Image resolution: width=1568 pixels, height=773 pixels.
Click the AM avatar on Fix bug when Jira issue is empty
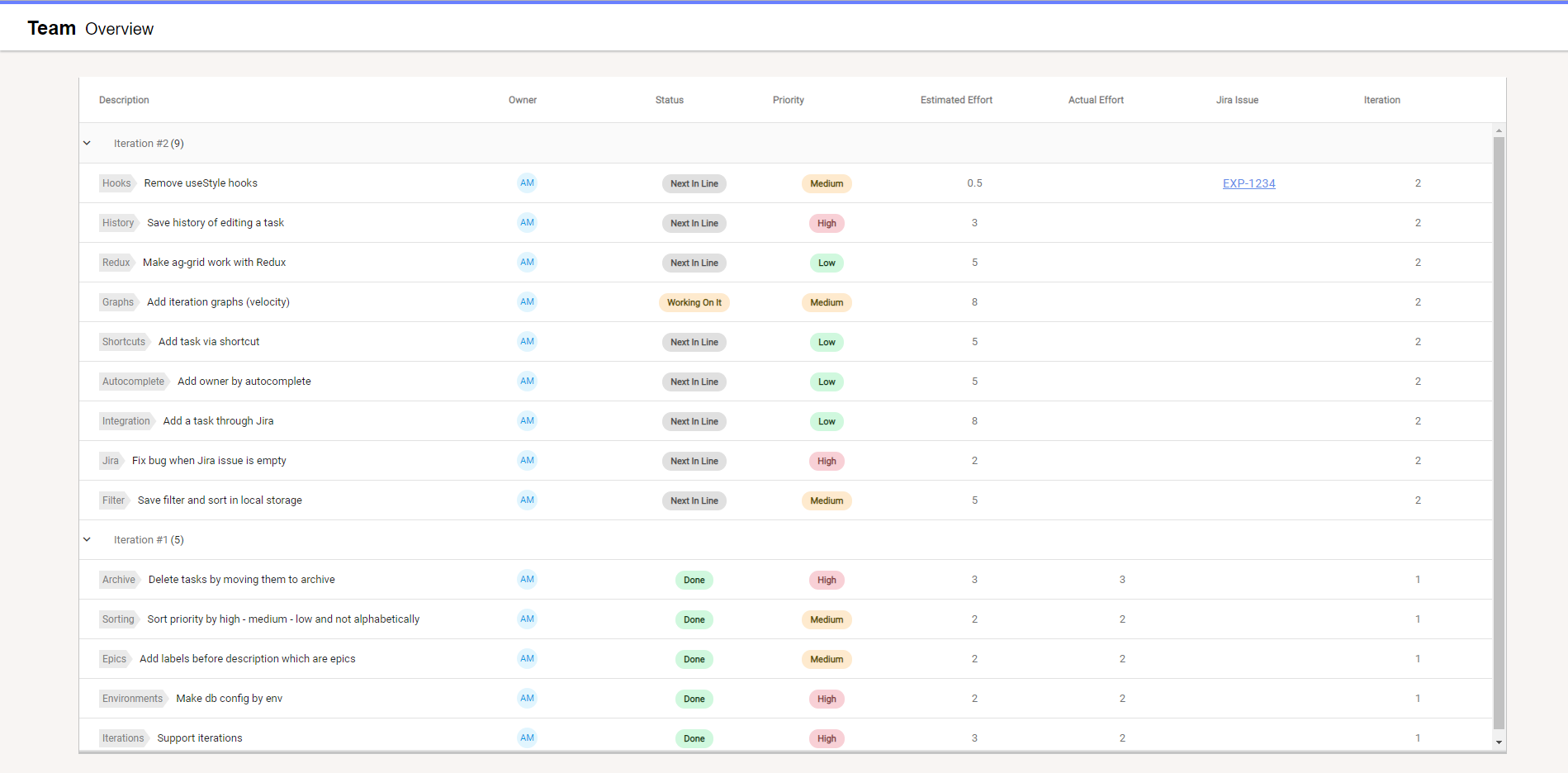pyautogui.click(x=527, y=461)
